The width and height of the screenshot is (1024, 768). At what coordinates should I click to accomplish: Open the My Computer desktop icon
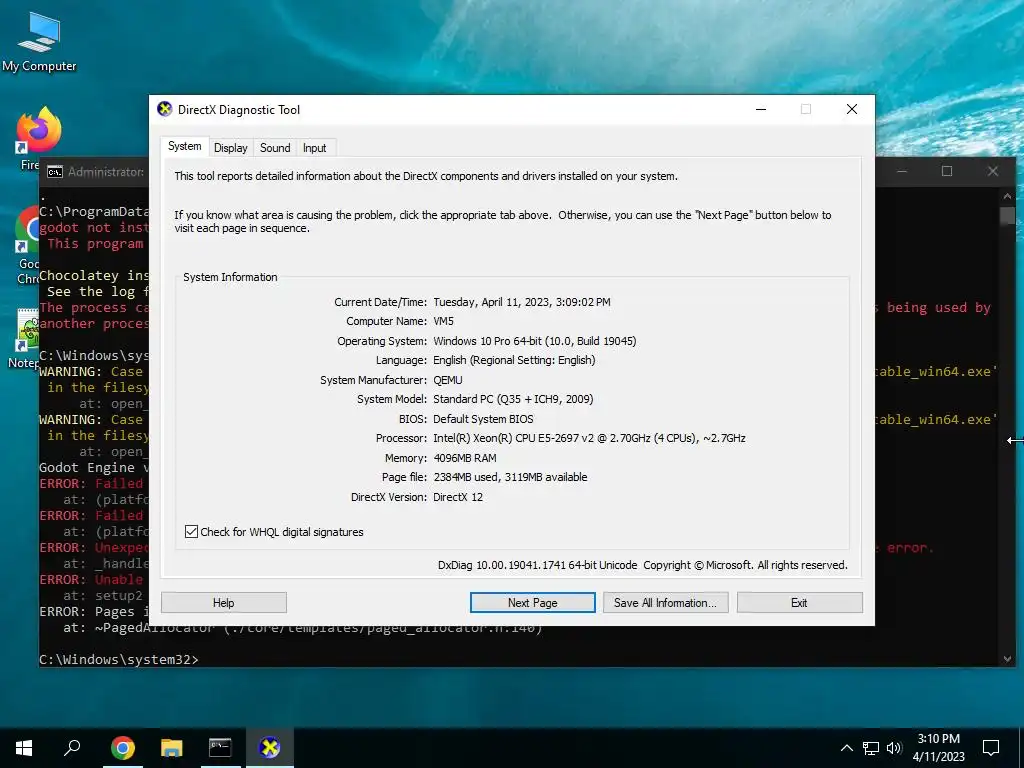(39, 42)
